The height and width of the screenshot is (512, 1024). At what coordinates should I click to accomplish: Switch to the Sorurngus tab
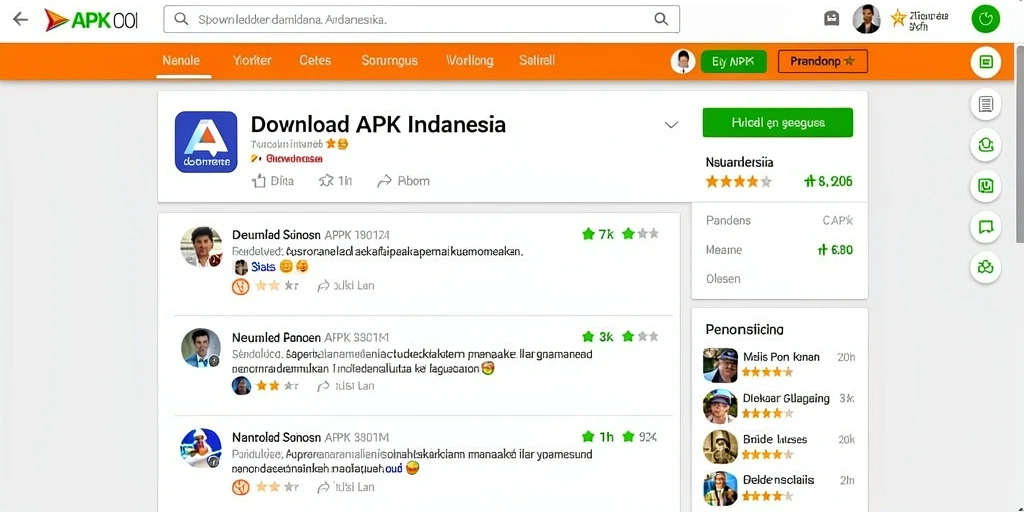click(389, 61)
